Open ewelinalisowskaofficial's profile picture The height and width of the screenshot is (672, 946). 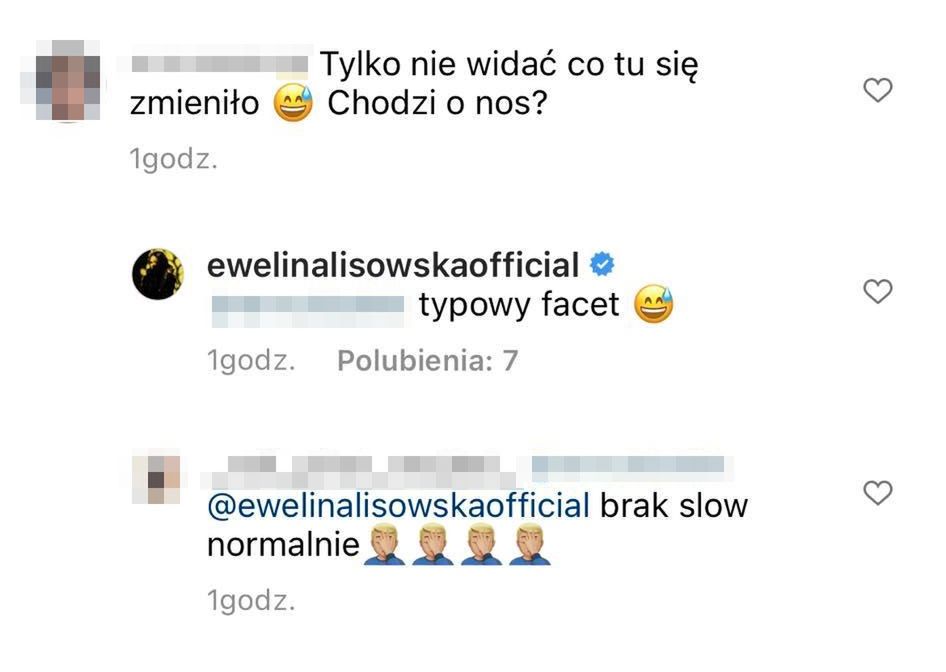coord(158,273)
